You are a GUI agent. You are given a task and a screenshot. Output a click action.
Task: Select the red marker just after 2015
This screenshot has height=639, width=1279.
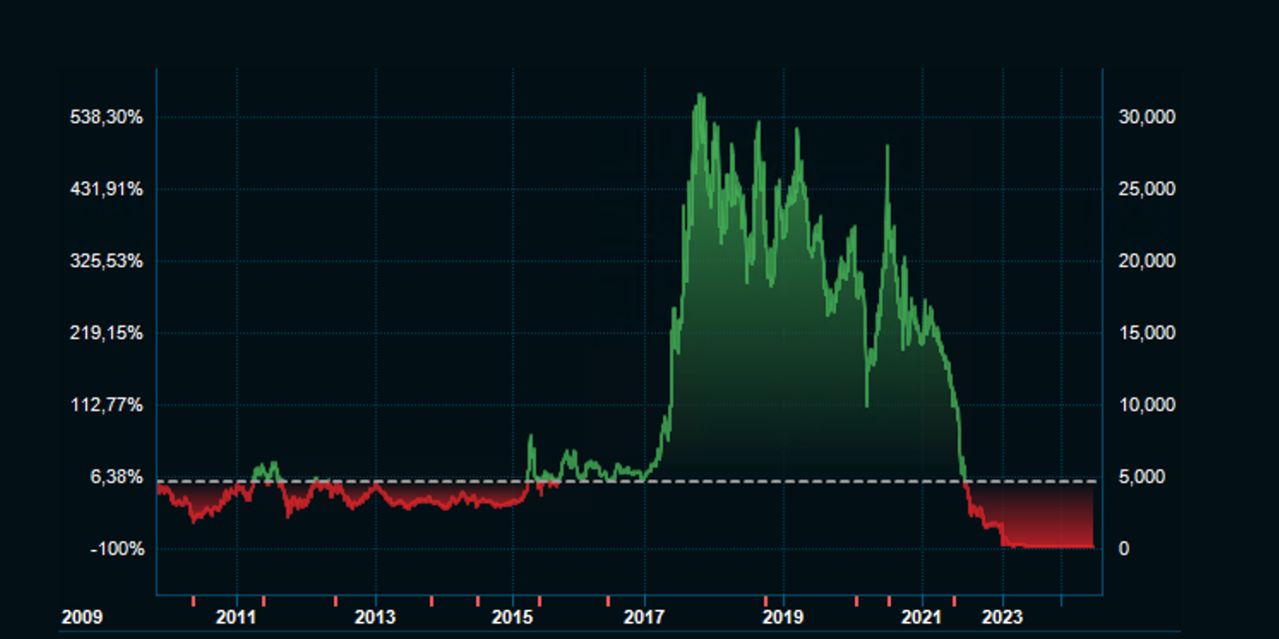[x=539, y=599]
